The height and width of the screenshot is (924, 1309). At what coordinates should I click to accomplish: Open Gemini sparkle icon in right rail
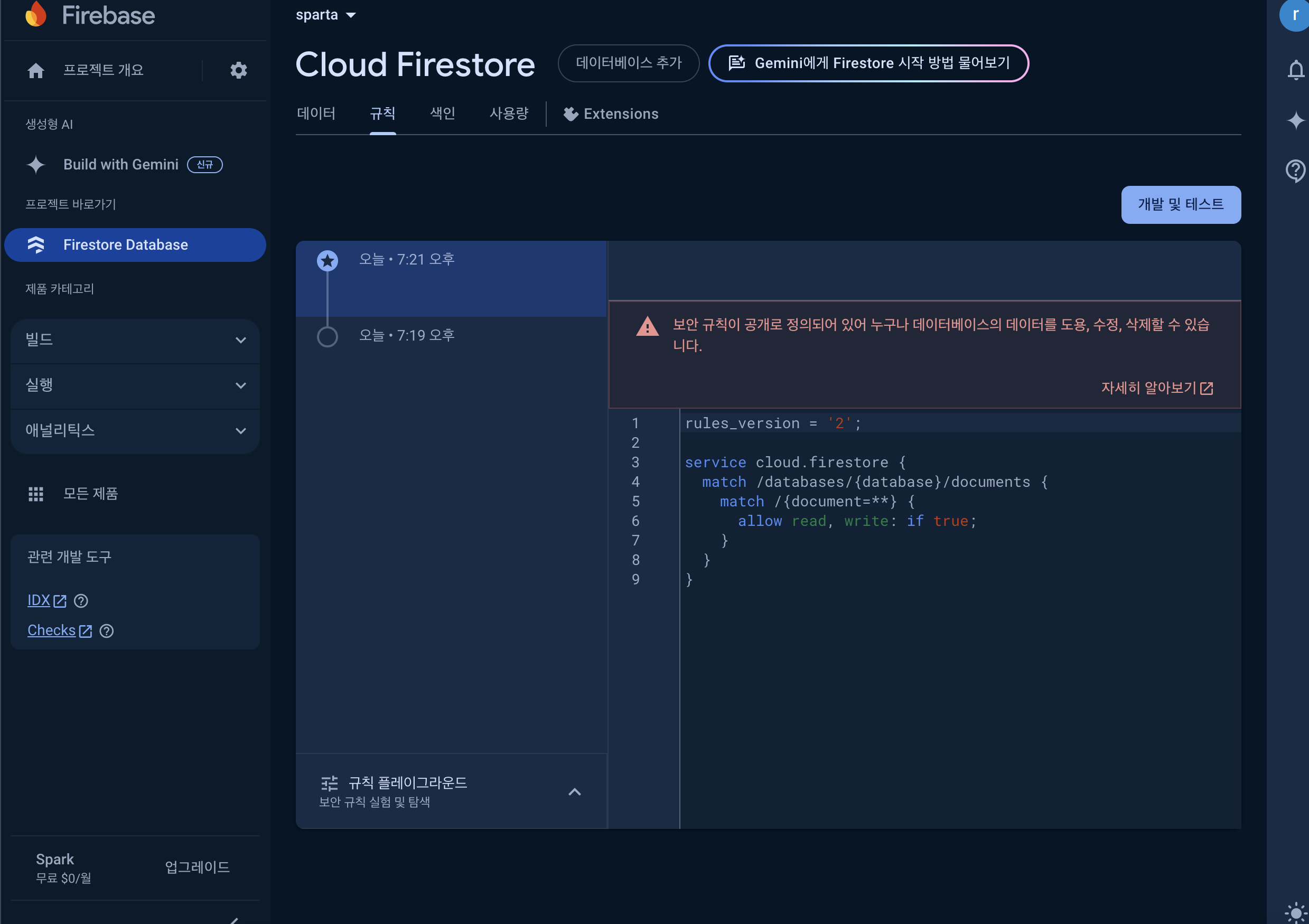[x=1295, y=120]
